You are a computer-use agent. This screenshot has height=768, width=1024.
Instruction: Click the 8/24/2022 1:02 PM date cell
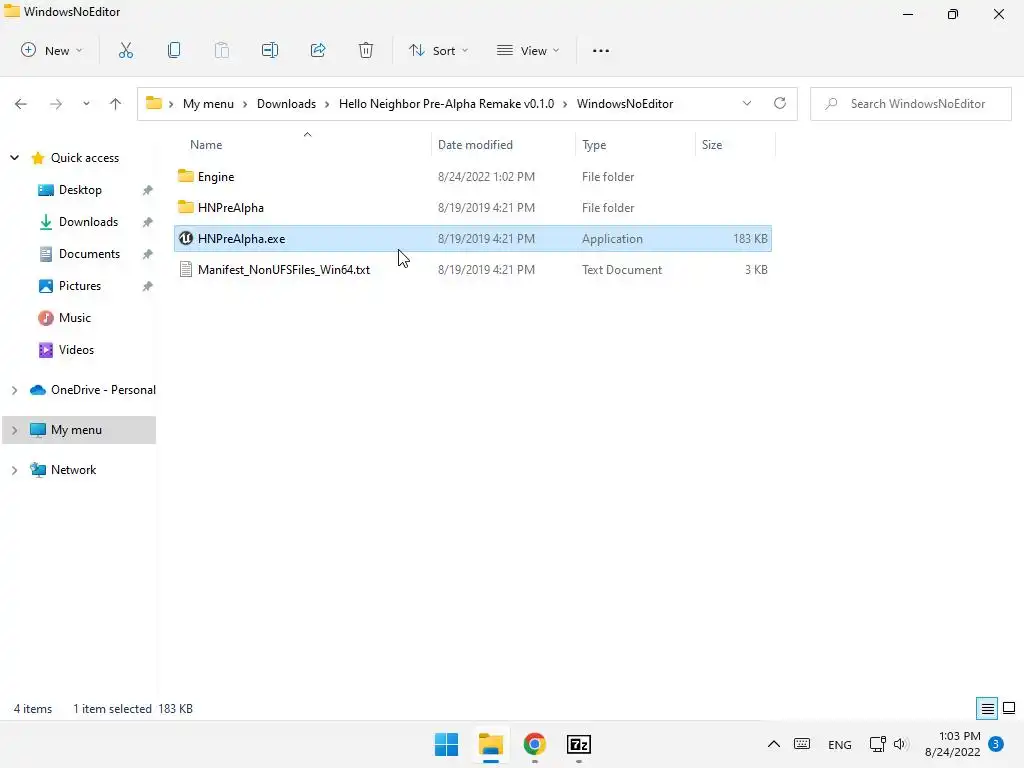tap(486, 176)
